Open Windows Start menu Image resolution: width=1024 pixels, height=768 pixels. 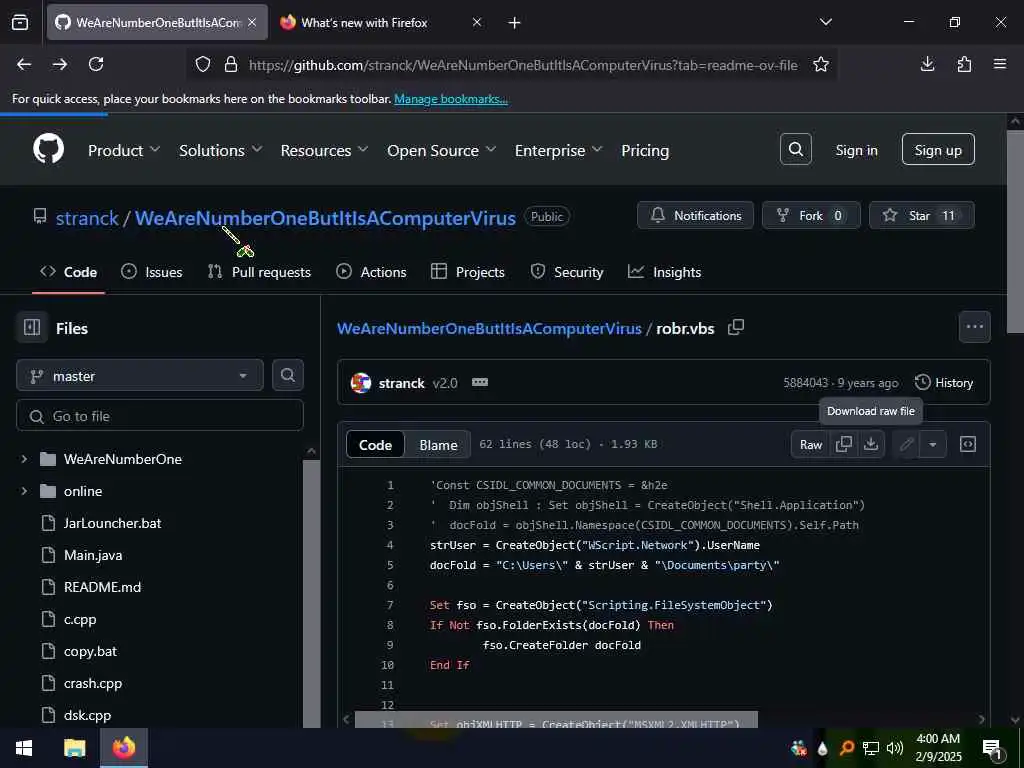click(x=24, y=748)
